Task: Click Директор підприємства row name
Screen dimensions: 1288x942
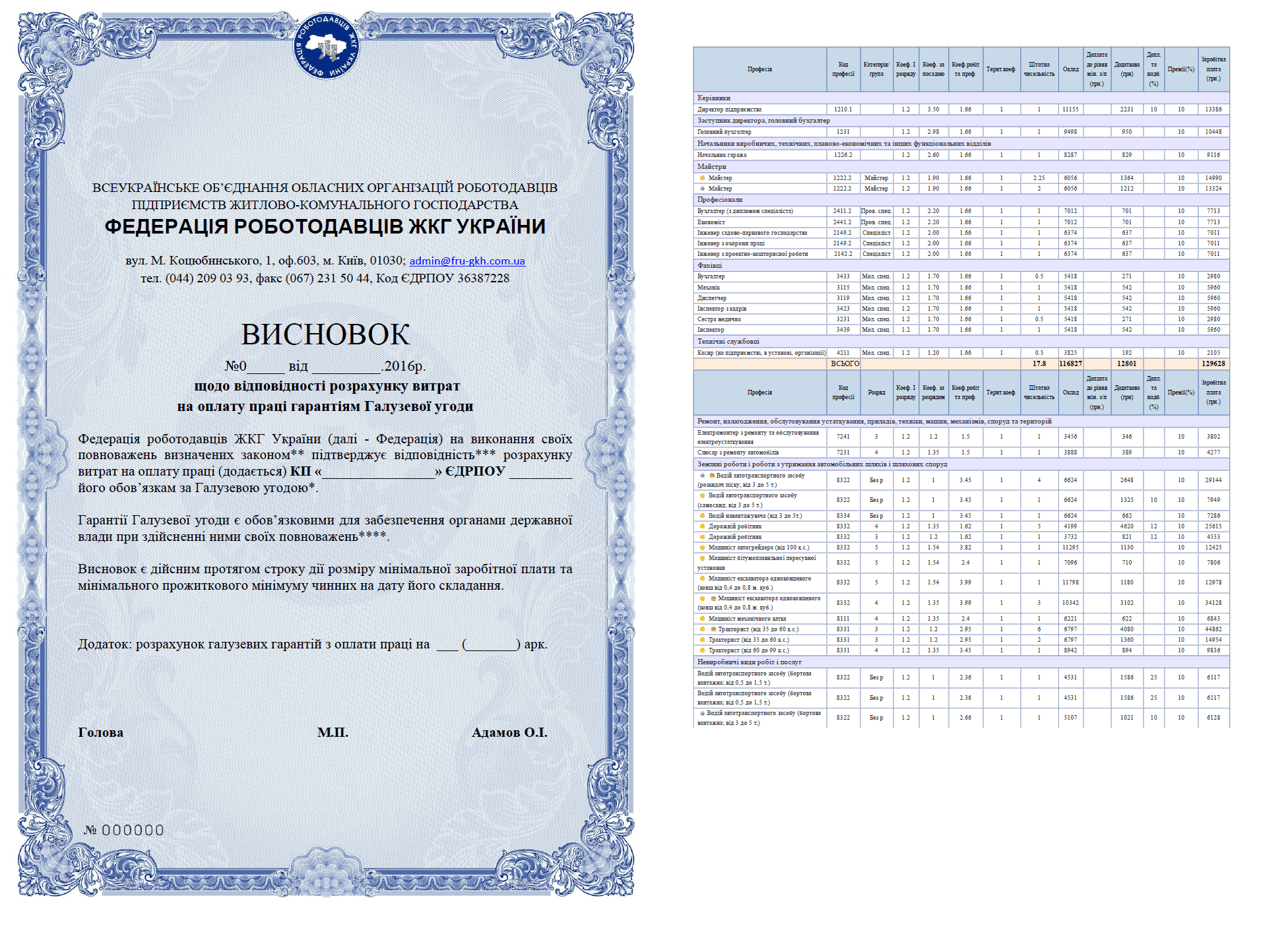Action: pyautogui.click(x=729, y=110)
